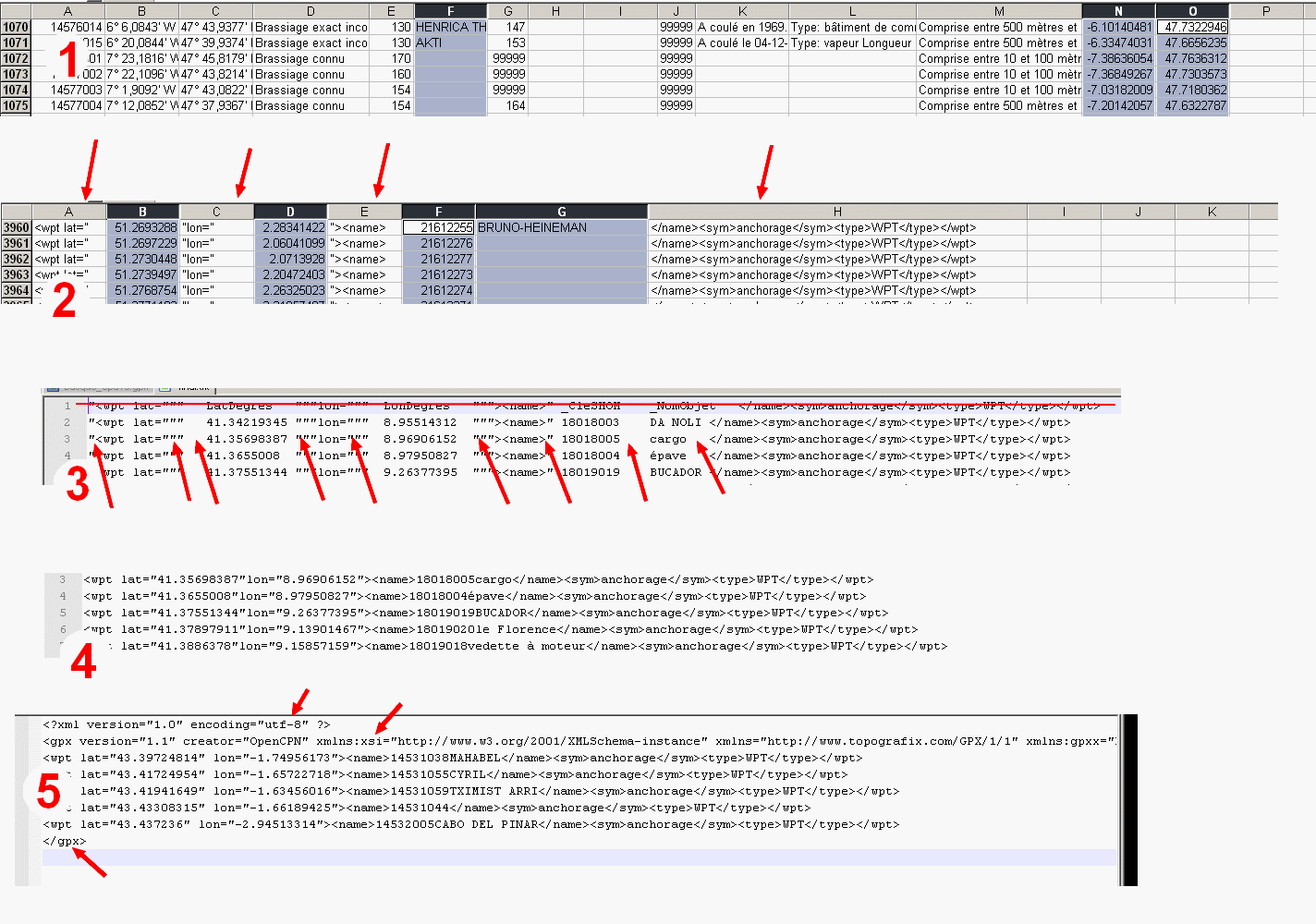Image resolution: width=1316 pixels, height=924 pixels.
Task: Select the AKTI cell
Action: click(x=450, y=43)
